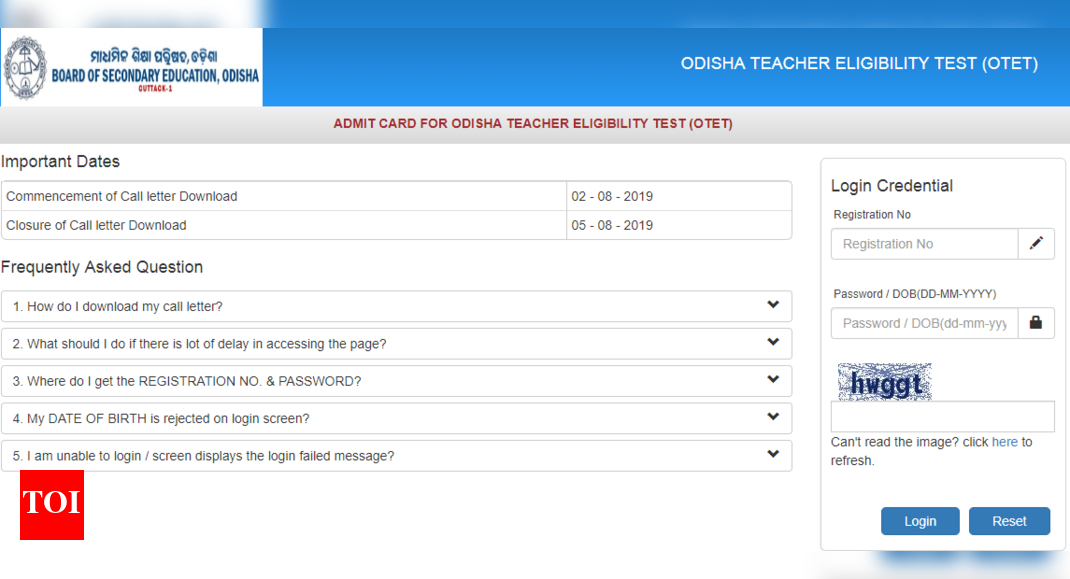Viewport: 1070px width, 579px height.
Task: Click the "here" link to refresh captcha
Action: click(1004, 442)
